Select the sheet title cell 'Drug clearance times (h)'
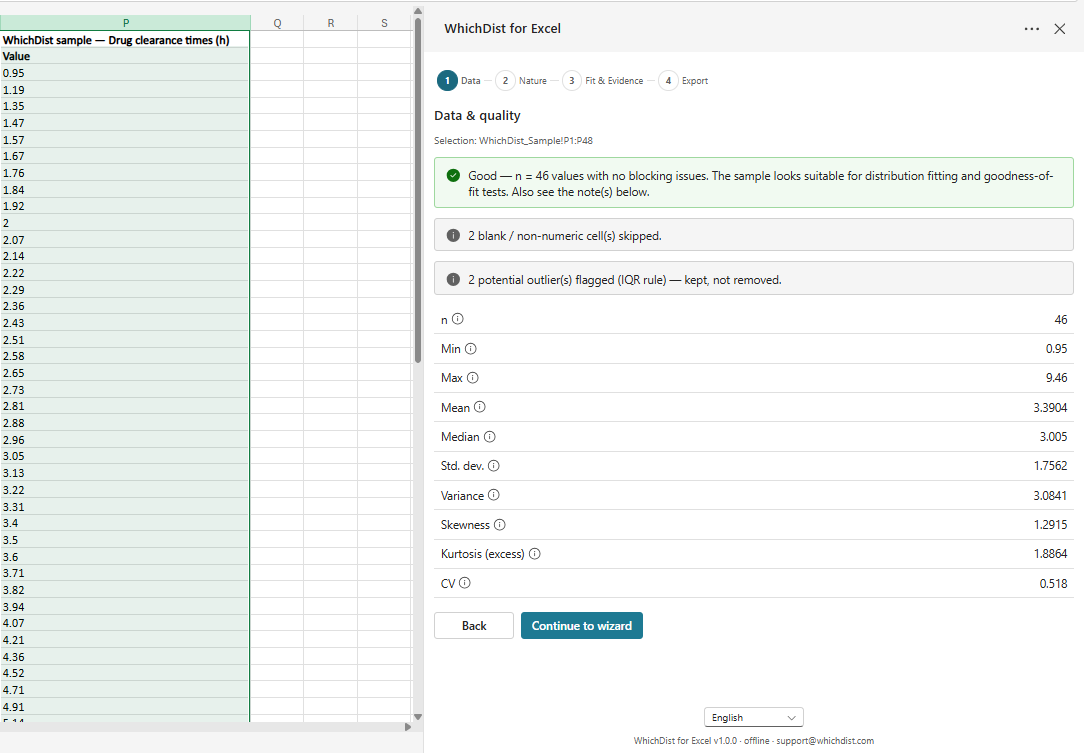 125,40
